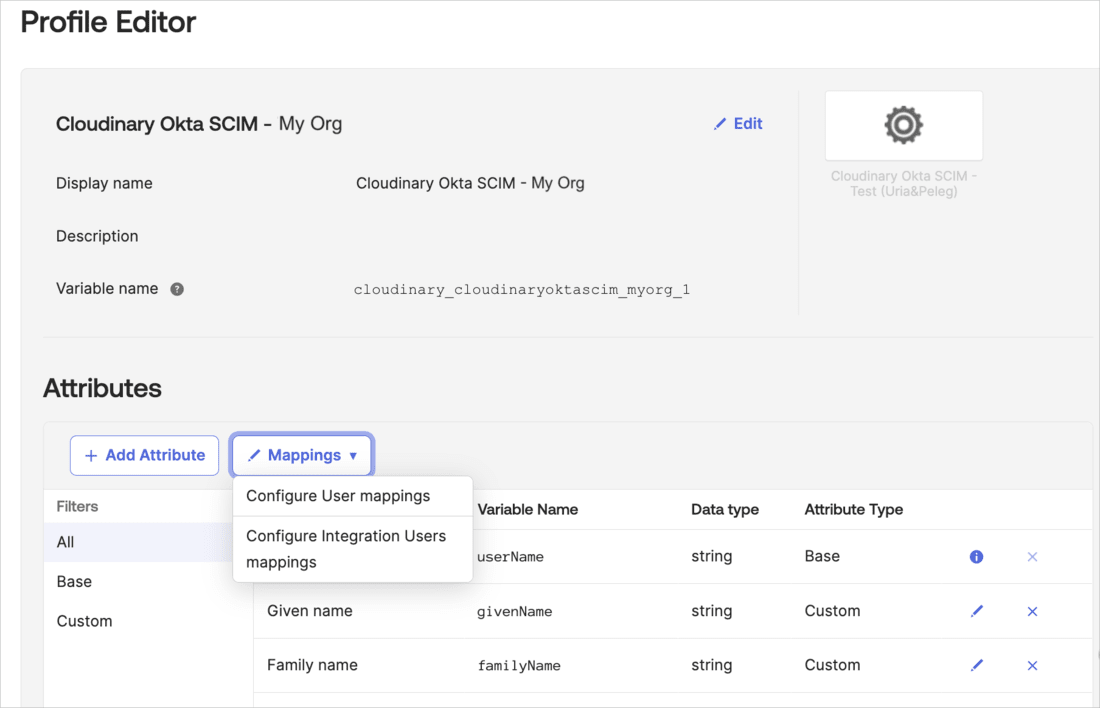Edit the Family name attribute pencil icon
This screenshot has width=1100, height=708.
tap(977, 665)
